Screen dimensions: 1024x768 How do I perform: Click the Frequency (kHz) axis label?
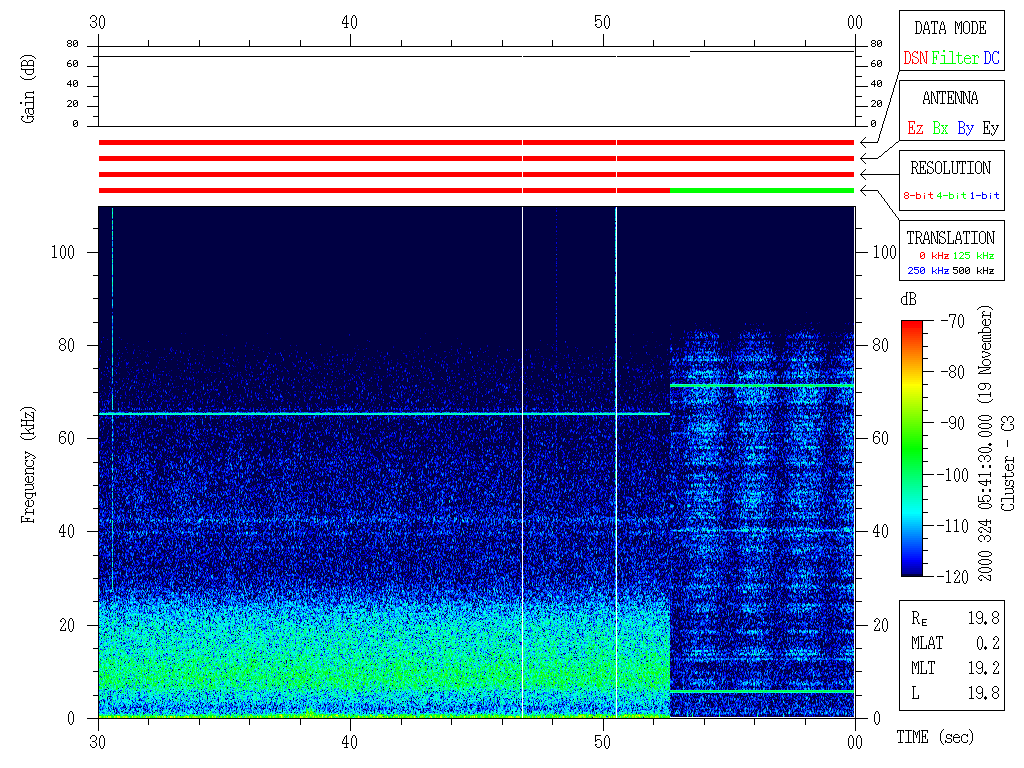coord(30,460)
